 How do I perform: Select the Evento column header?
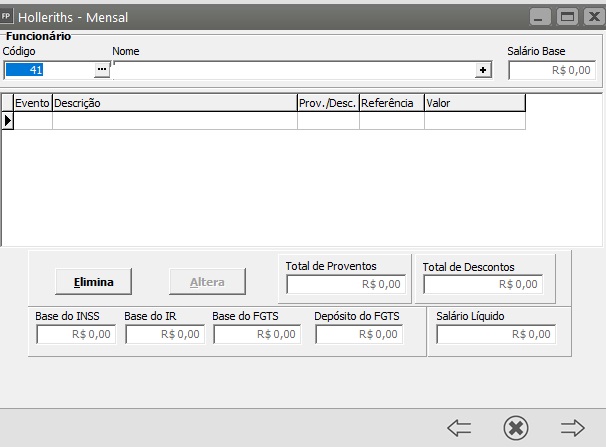(x=32, y=102)
